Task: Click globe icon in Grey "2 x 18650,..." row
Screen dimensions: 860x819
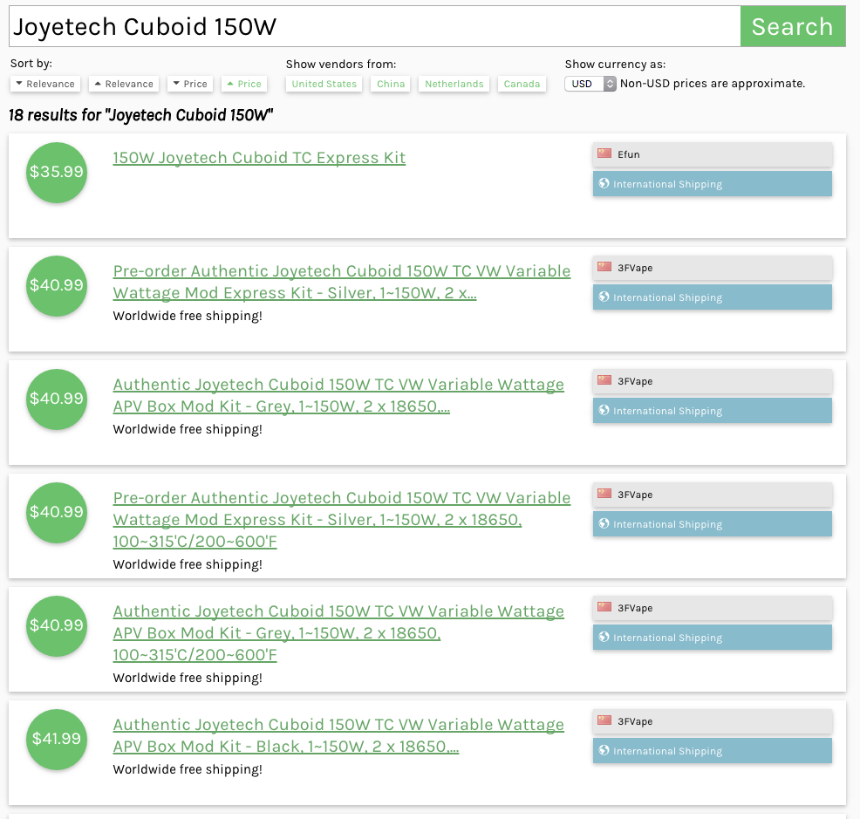Action: 604,410
